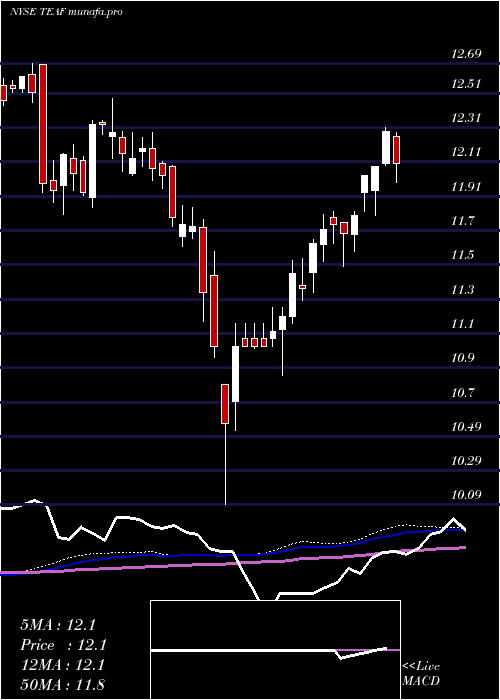Click the 50MA : 11.8 readout
The height and width of the screenshot is (700, 500).
(62, 684)
